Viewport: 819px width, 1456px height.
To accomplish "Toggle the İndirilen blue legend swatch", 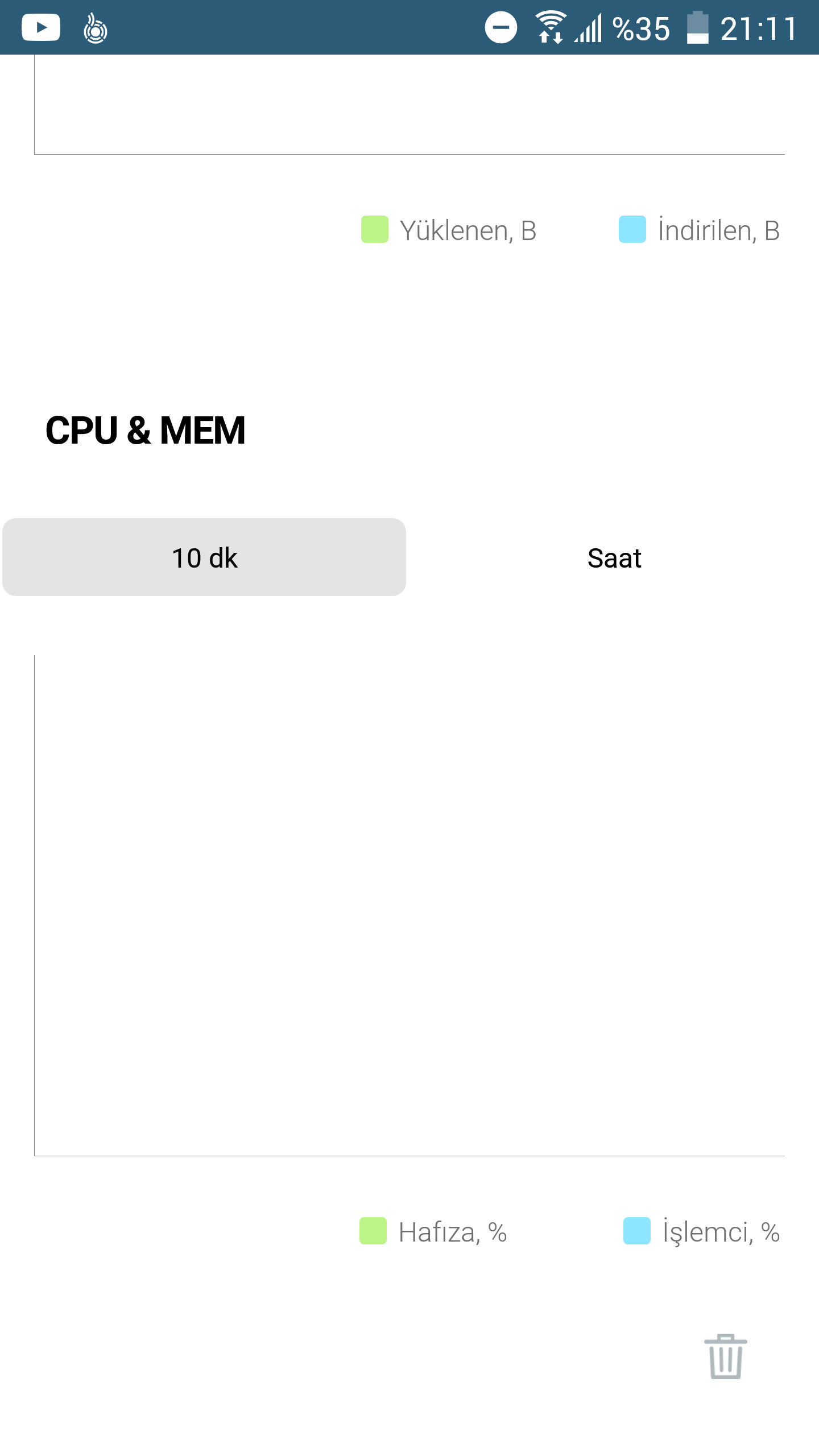I will tap(632, 229).
